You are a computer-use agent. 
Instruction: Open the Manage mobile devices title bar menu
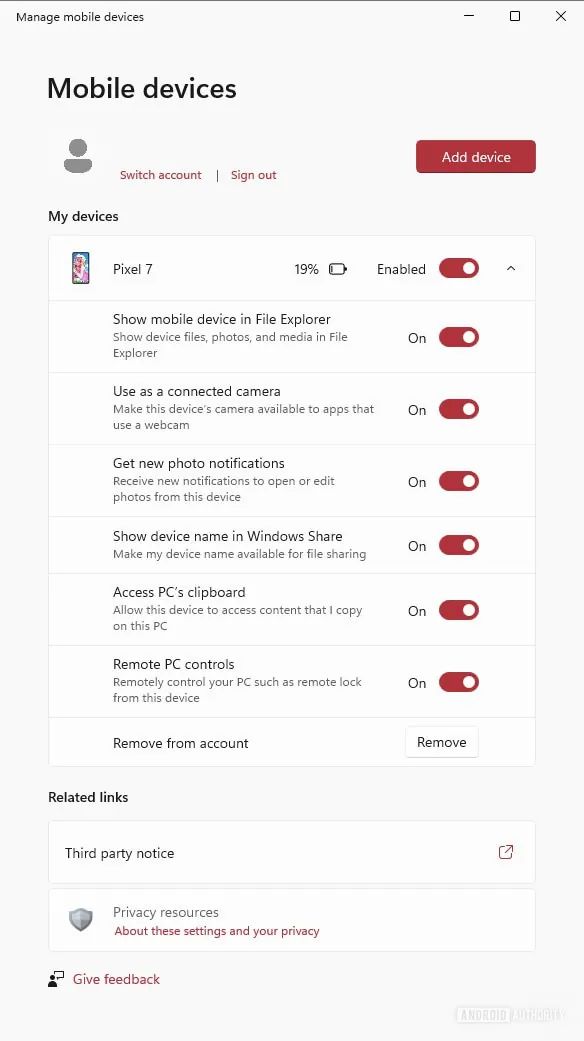[79, 16]
